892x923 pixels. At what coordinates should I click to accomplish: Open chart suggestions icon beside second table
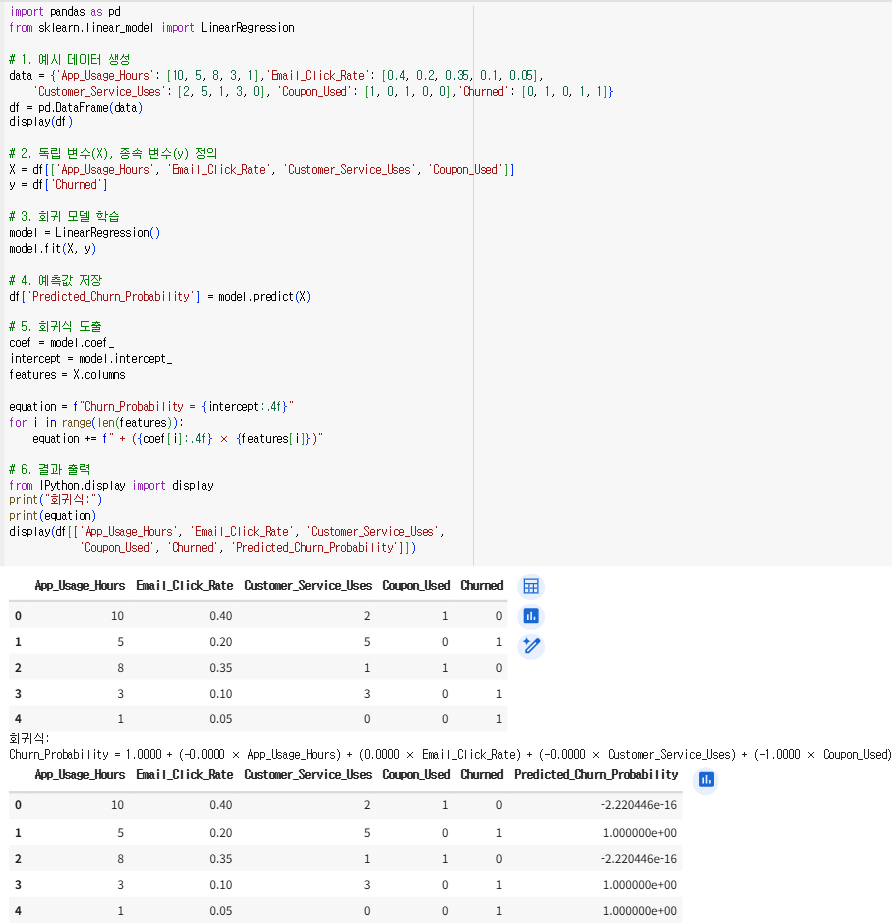tap(706, 780)
